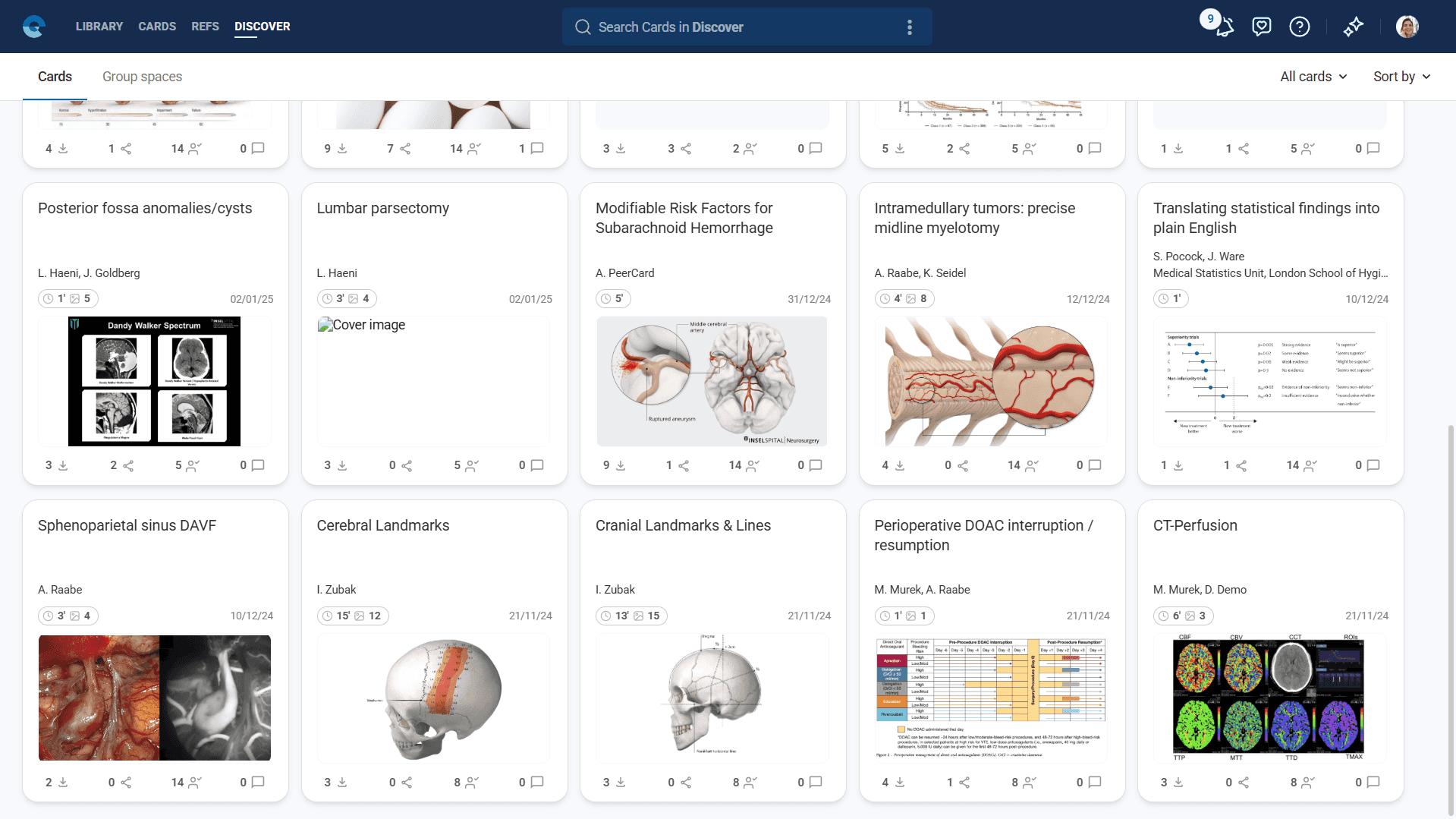Click the AI sparkle icon in header
The height and width of the screenshot is (819, 1456).
tap(1353, 27)
